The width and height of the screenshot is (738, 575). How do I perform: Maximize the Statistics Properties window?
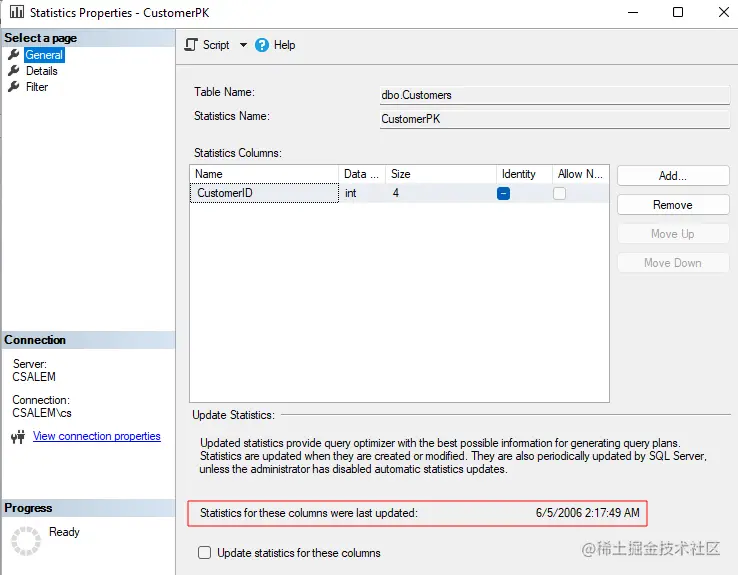pyautogui.click(x=678, y=12)
